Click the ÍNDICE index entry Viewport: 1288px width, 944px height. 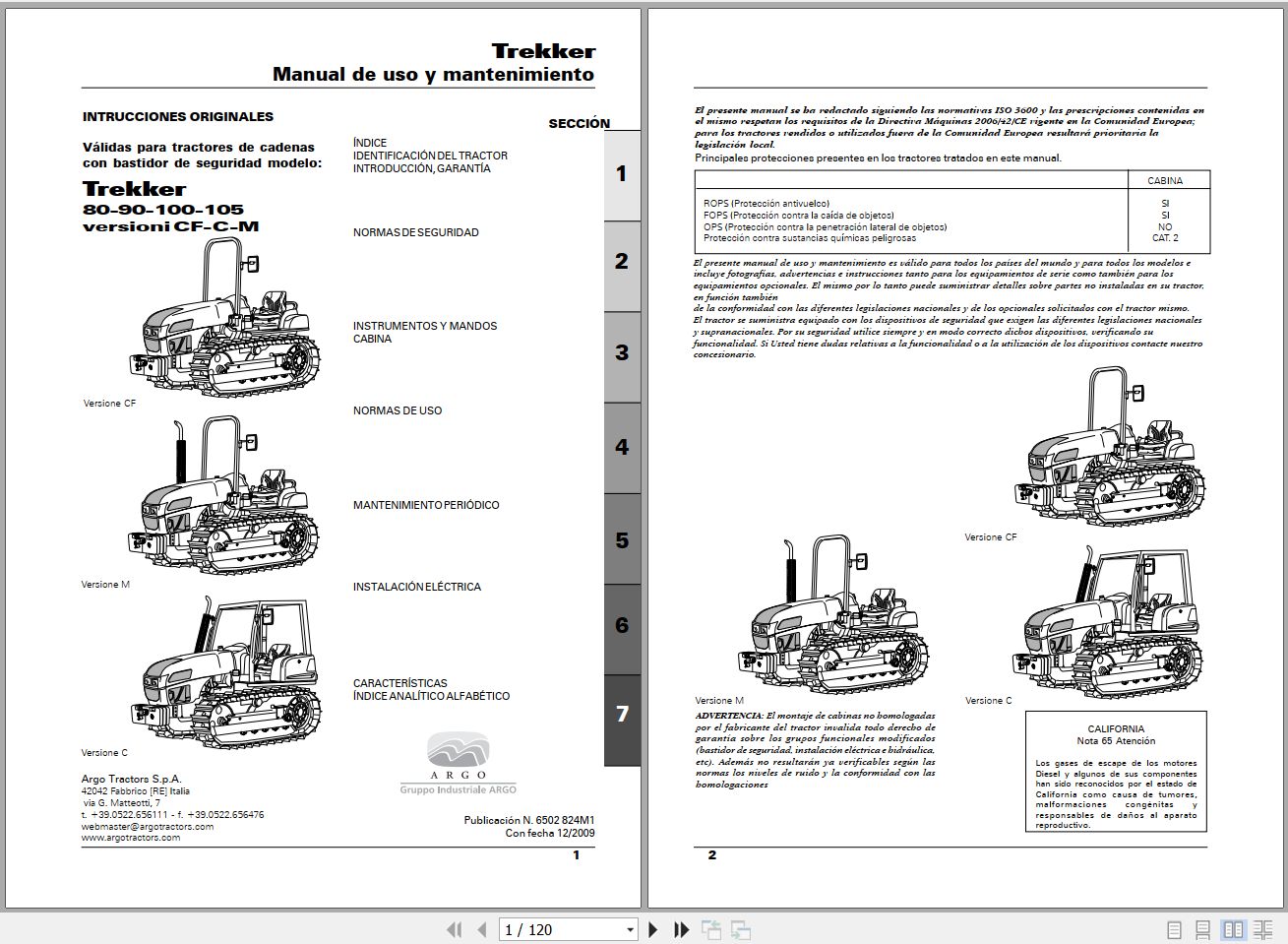coord(370,143)
